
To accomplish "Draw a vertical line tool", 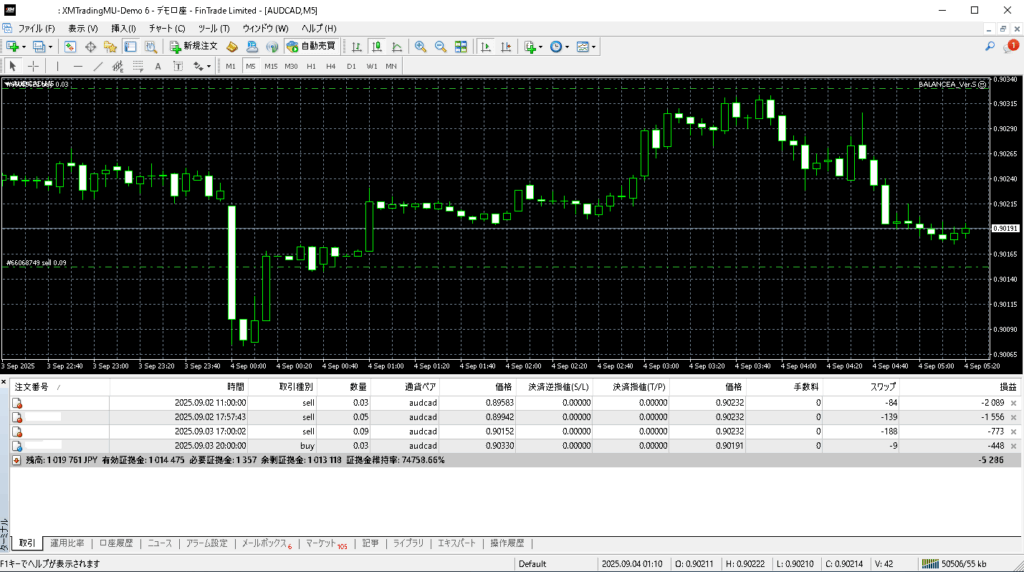I will (57, 66).
